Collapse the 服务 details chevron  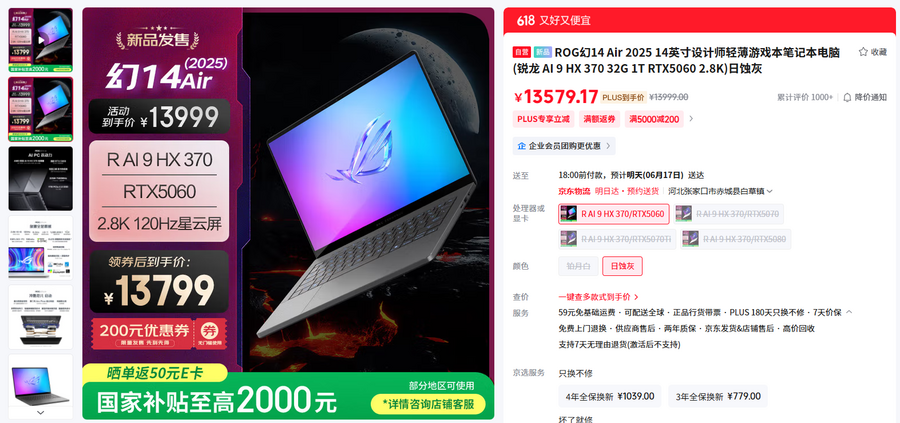coord(849,312)
